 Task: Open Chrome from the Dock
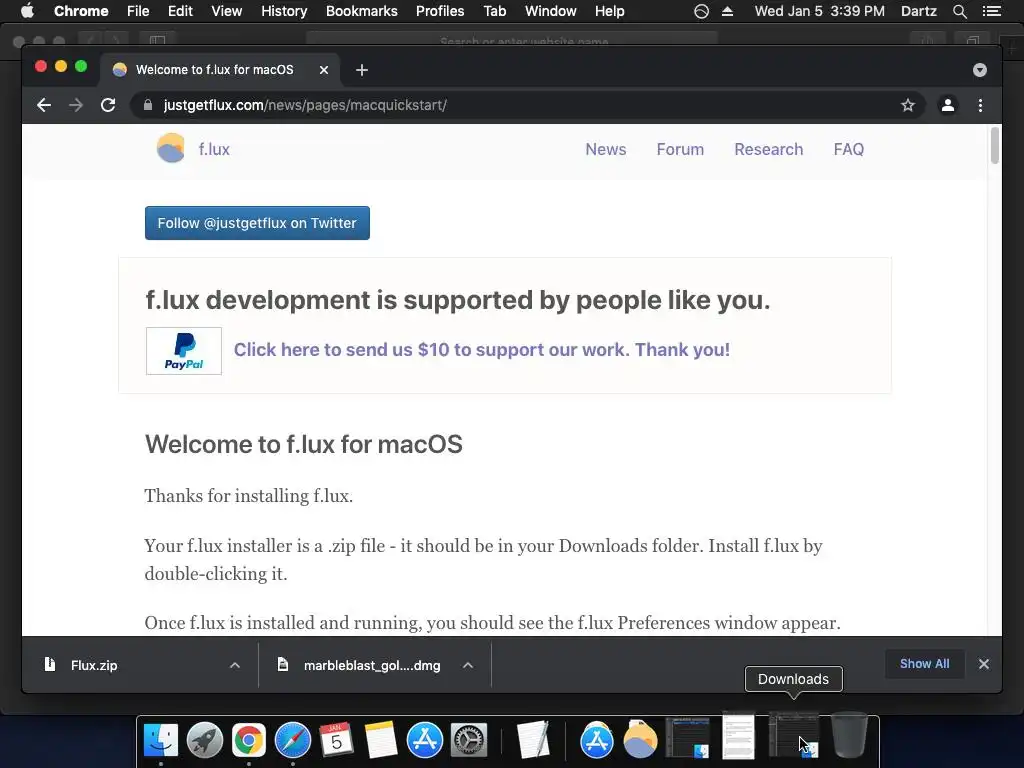[x=249, y=740]
